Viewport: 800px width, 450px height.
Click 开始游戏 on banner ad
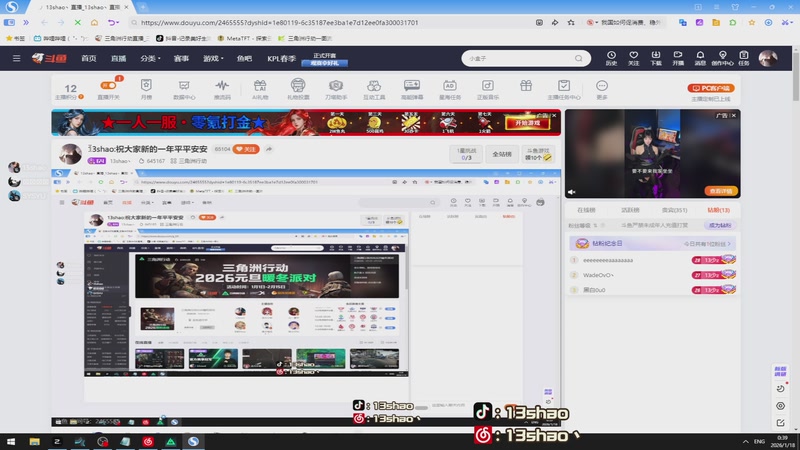tap(528, 123)
